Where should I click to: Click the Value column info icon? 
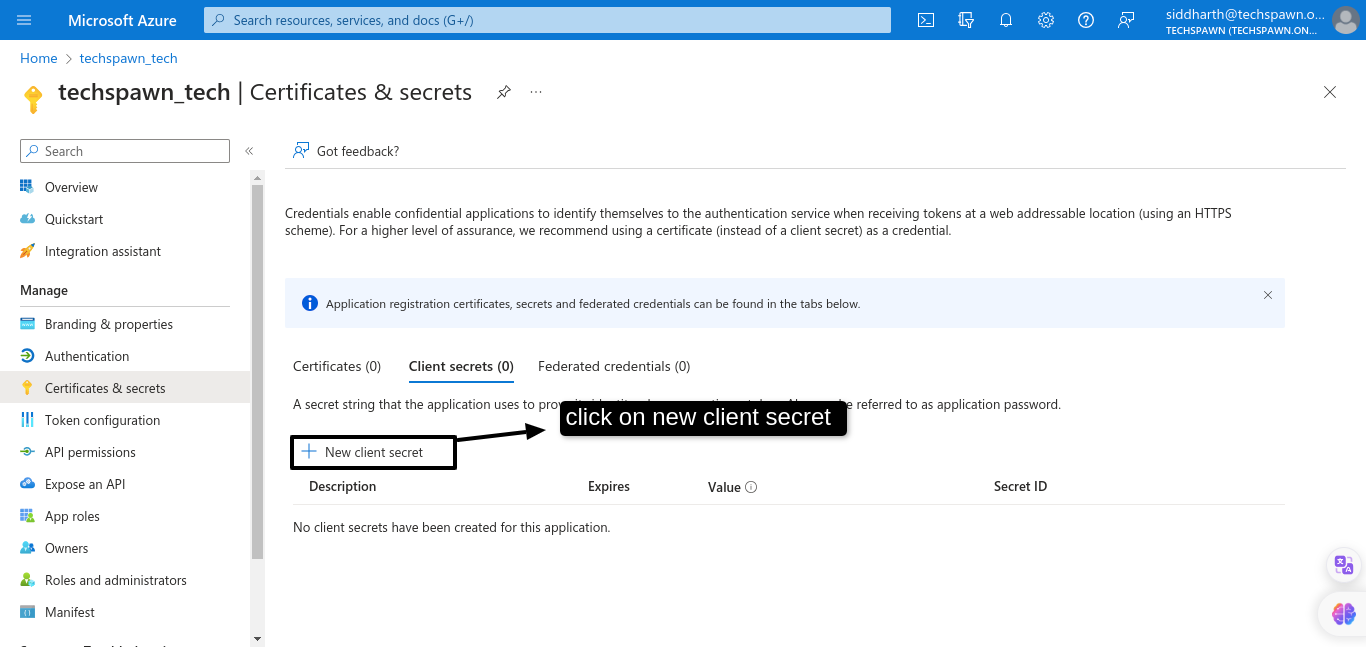click(751, 487)
